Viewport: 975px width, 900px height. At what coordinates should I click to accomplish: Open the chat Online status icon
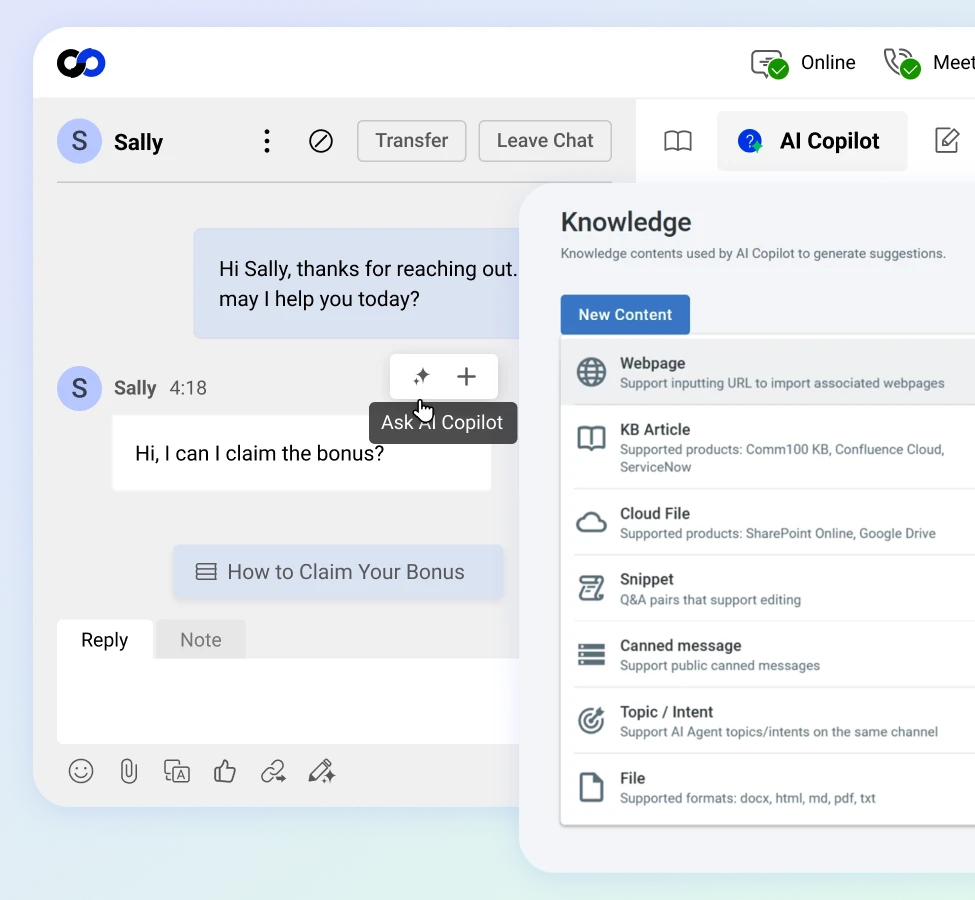pyautogui.click(x=770, y=63)
